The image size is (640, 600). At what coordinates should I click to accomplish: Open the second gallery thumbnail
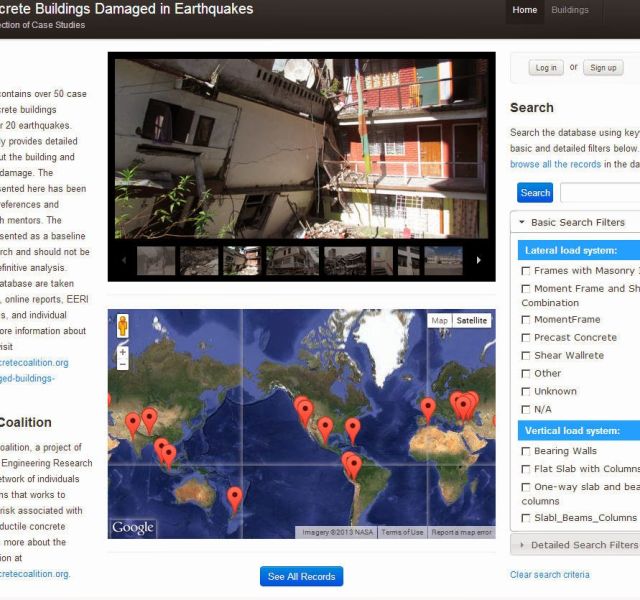[x=199, y=260]
